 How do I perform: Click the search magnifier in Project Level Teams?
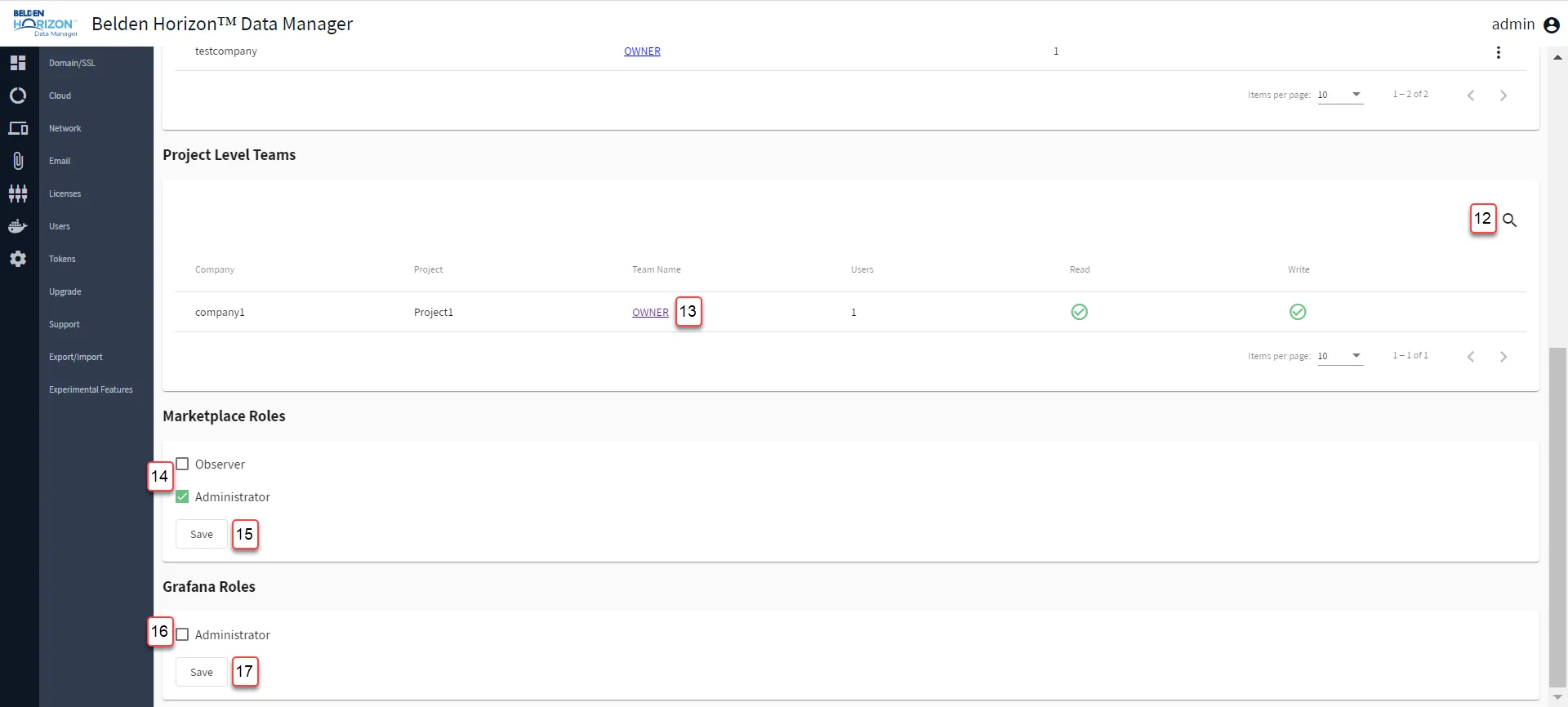[x=1510, y=220]
